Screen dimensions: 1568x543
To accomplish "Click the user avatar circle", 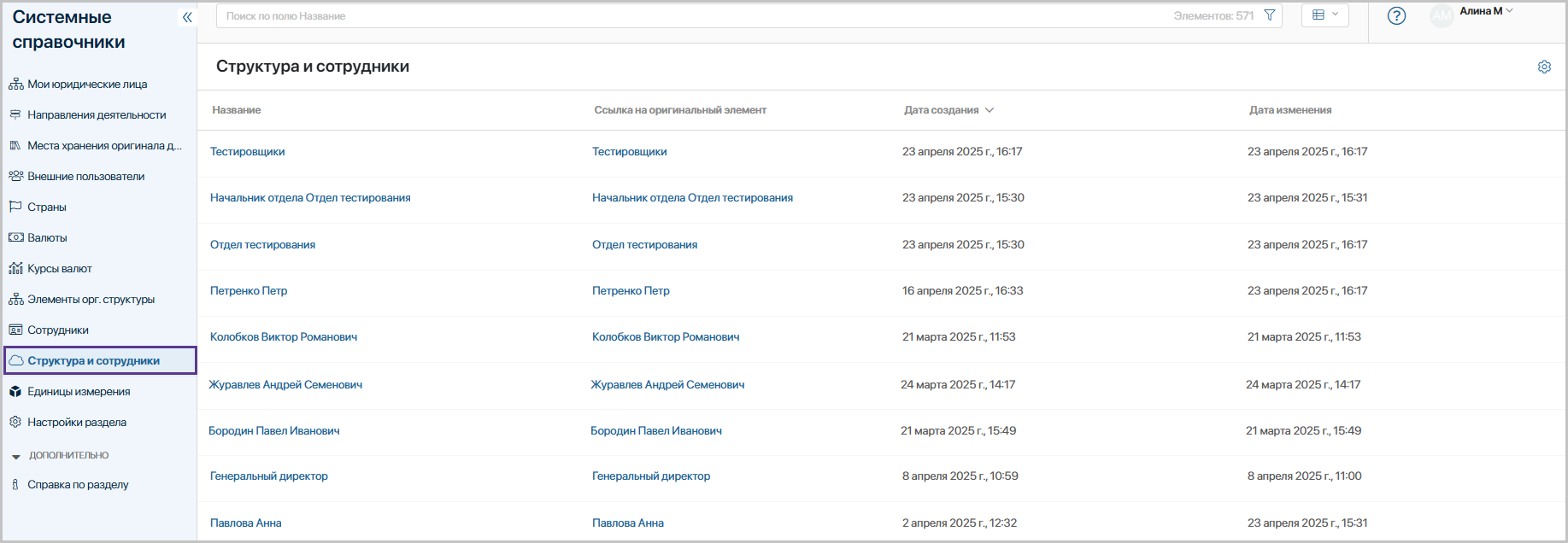I will (1442, 15).
